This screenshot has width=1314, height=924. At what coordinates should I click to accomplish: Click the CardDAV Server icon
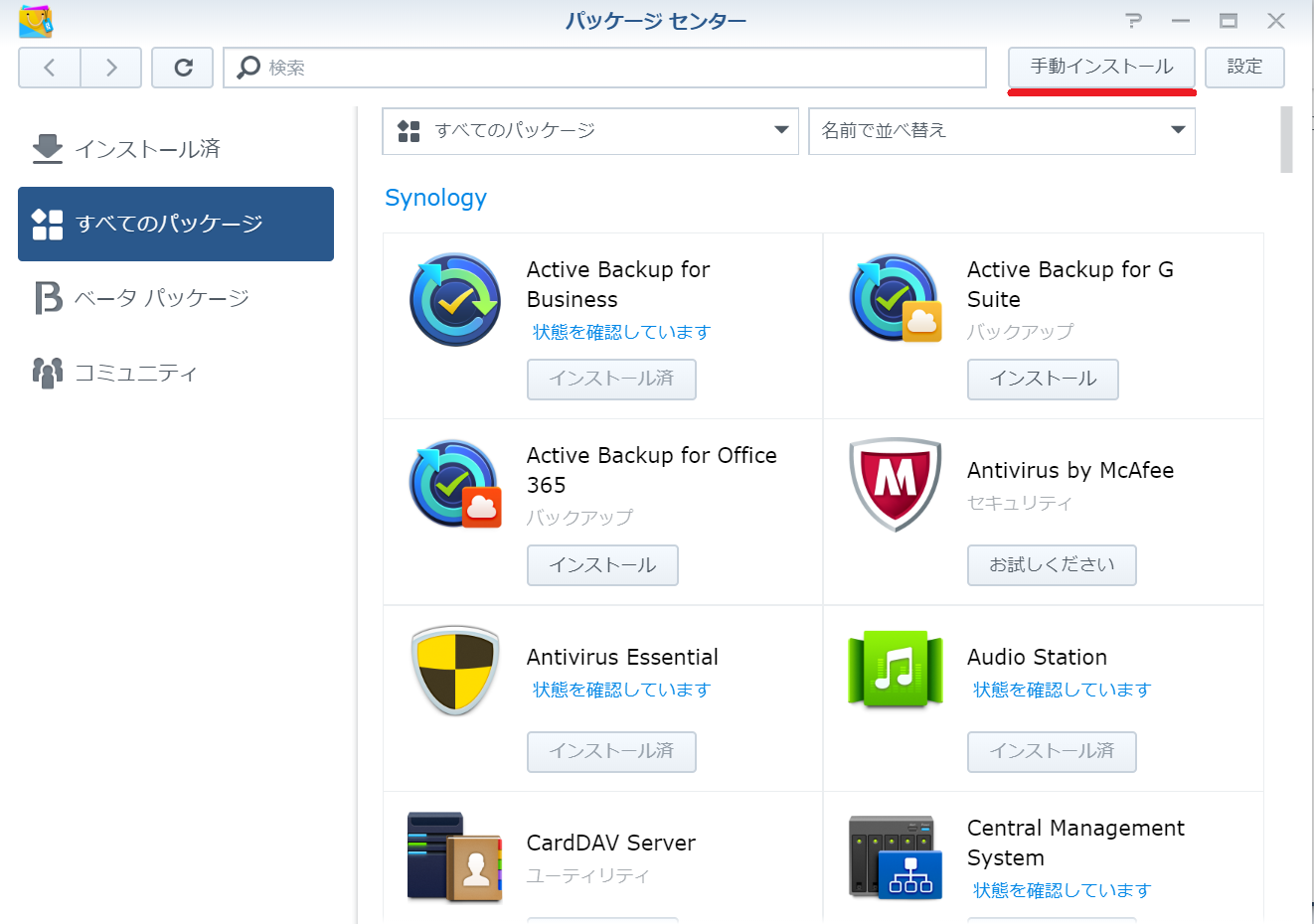(455, 856)
